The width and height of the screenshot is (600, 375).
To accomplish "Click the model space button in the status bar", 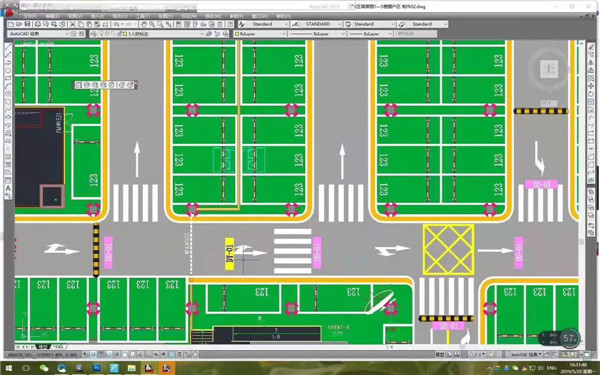I will [x=439, y=355].
